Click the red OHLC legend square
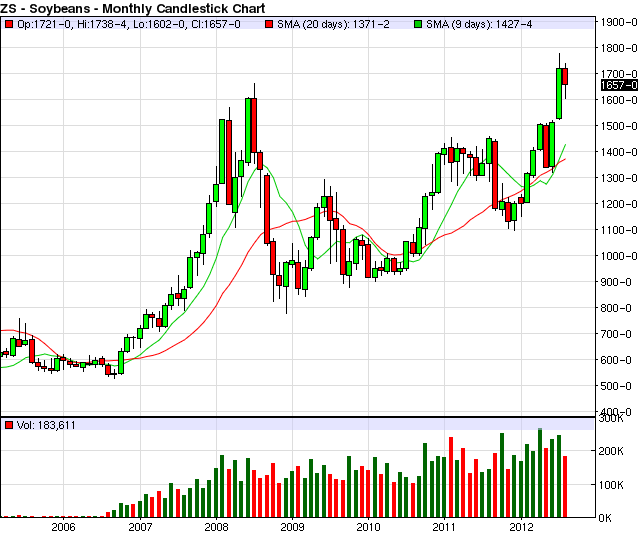Screen dimensions: 640x536 click(x=9, y=24)
